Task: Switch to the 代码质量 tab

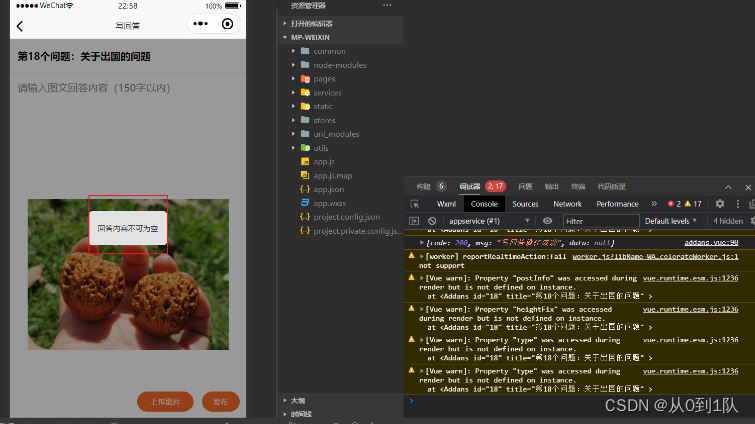Action: point(612,186)
